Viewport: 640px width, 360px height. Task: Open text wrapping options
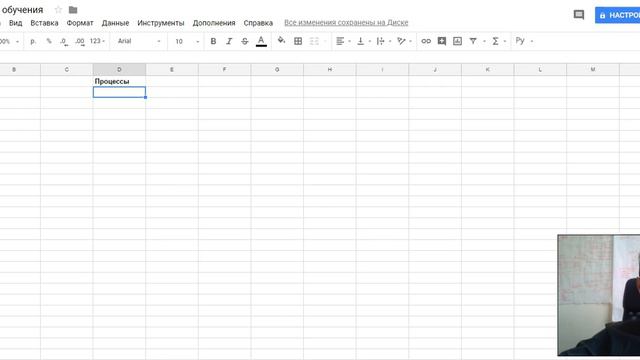click(x=380, y=41)
